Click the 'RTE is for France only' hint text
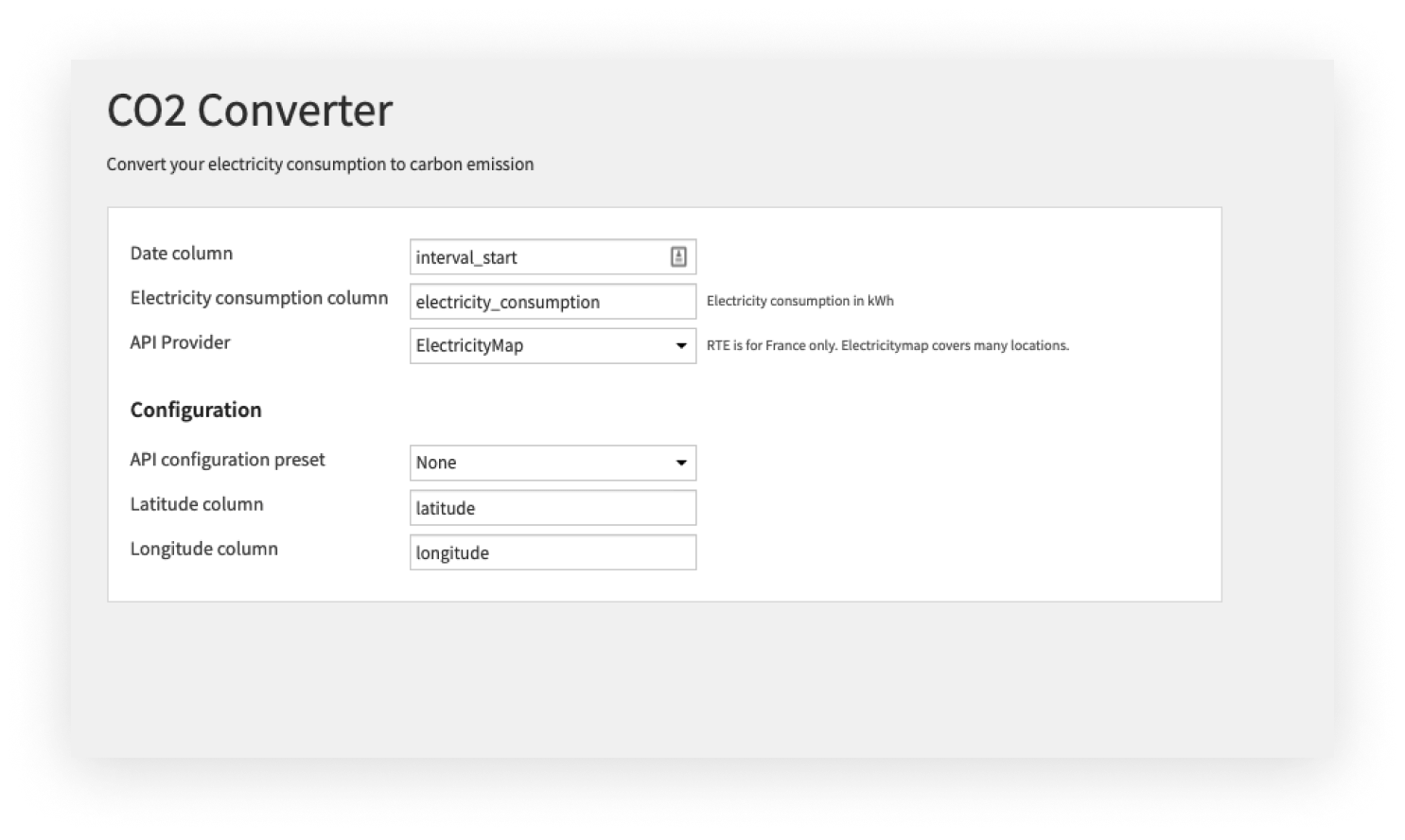The width and height of the screenshot is (1405, 840). pos(887,345)
